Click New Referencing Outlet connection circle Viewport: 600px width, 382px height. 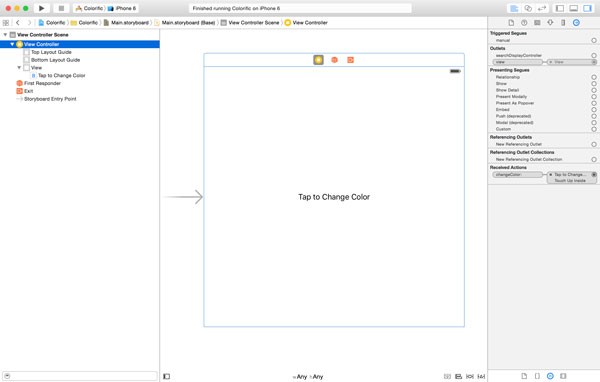[x=593, y=144]
